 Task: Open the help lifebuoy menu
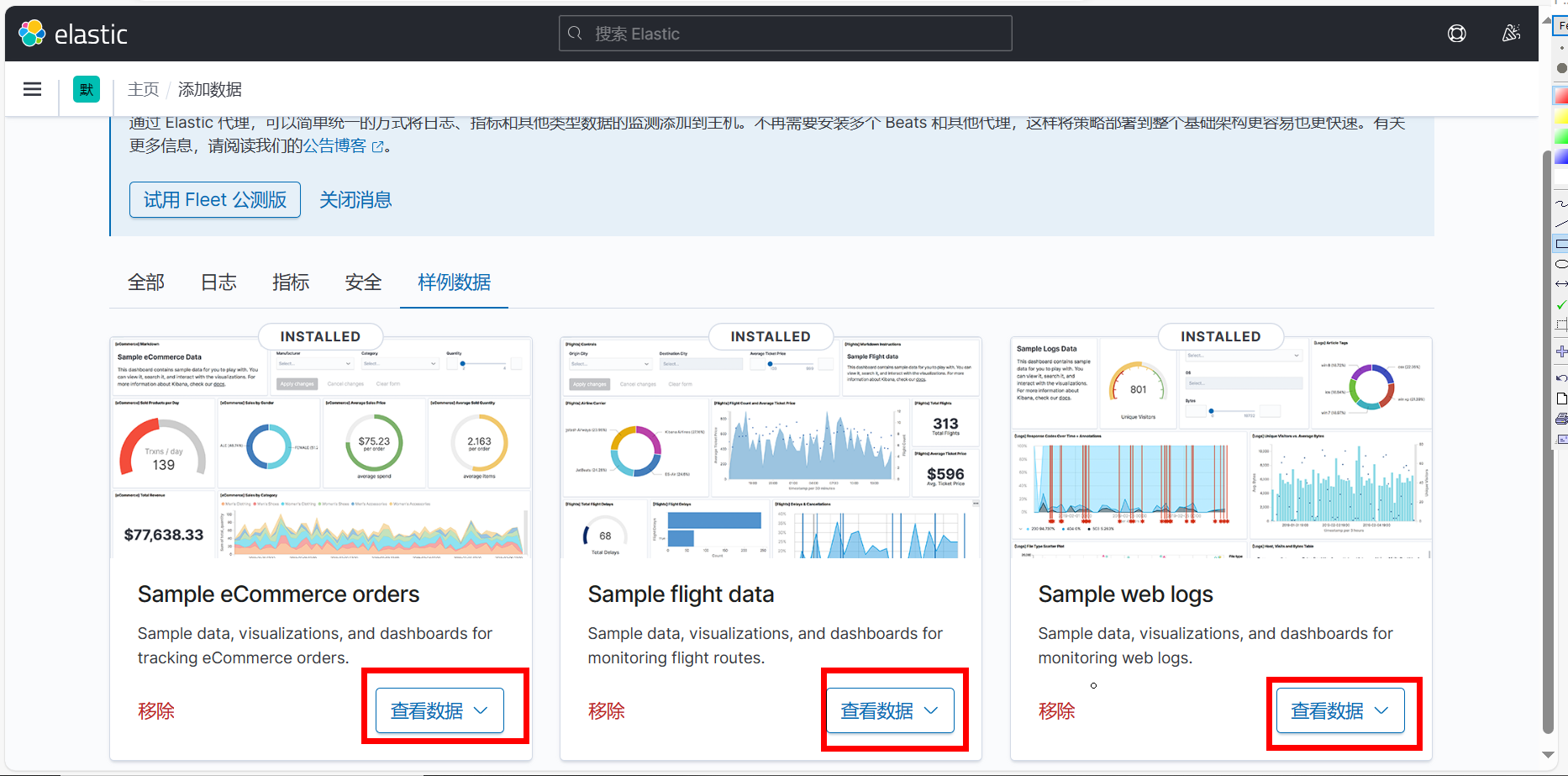[1457, 34]
